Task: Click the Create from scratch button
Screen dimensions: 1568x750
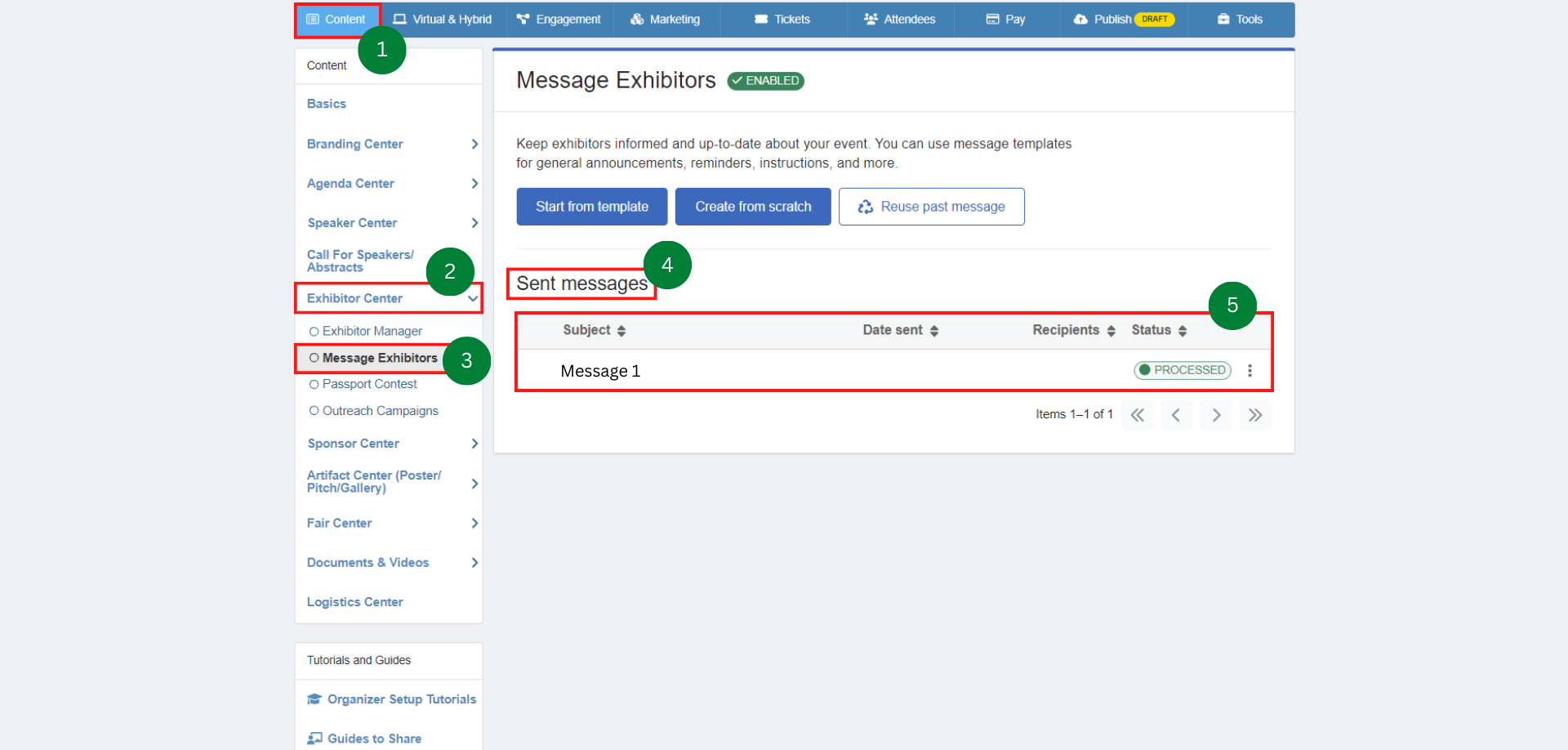Action: (x=752, y=206)
